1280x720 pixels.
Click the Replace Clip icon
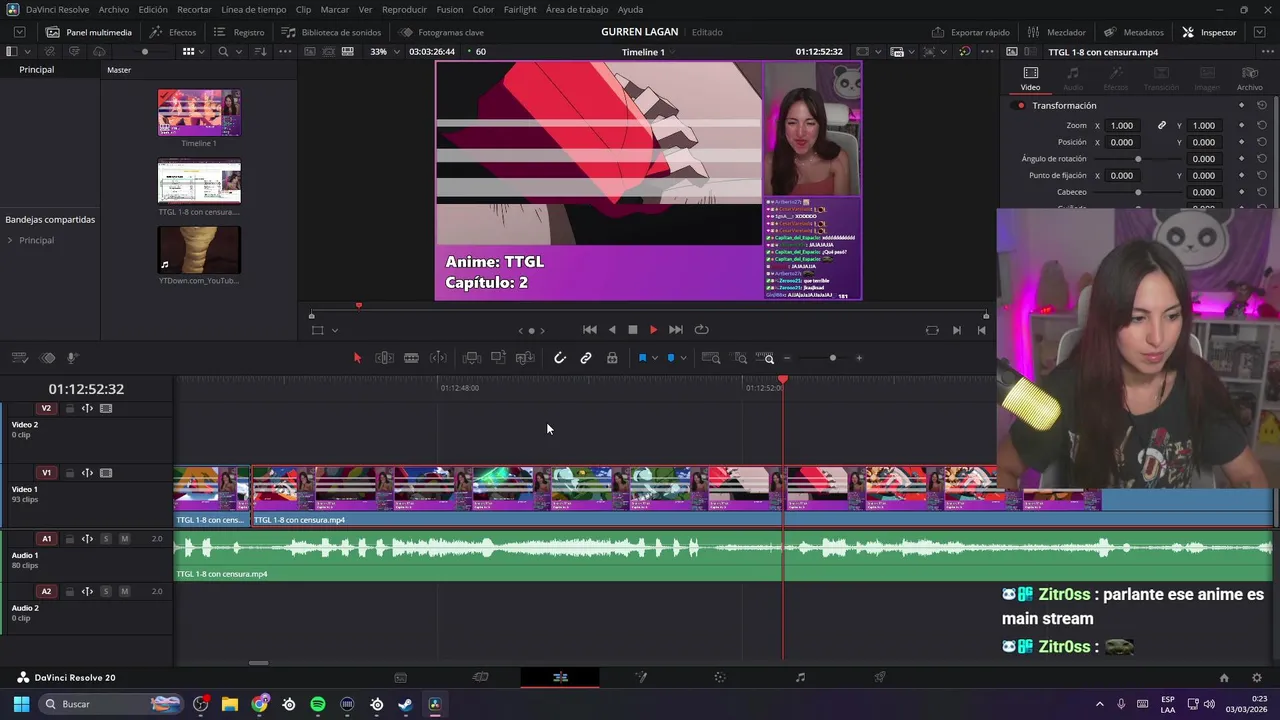point(524,358)
